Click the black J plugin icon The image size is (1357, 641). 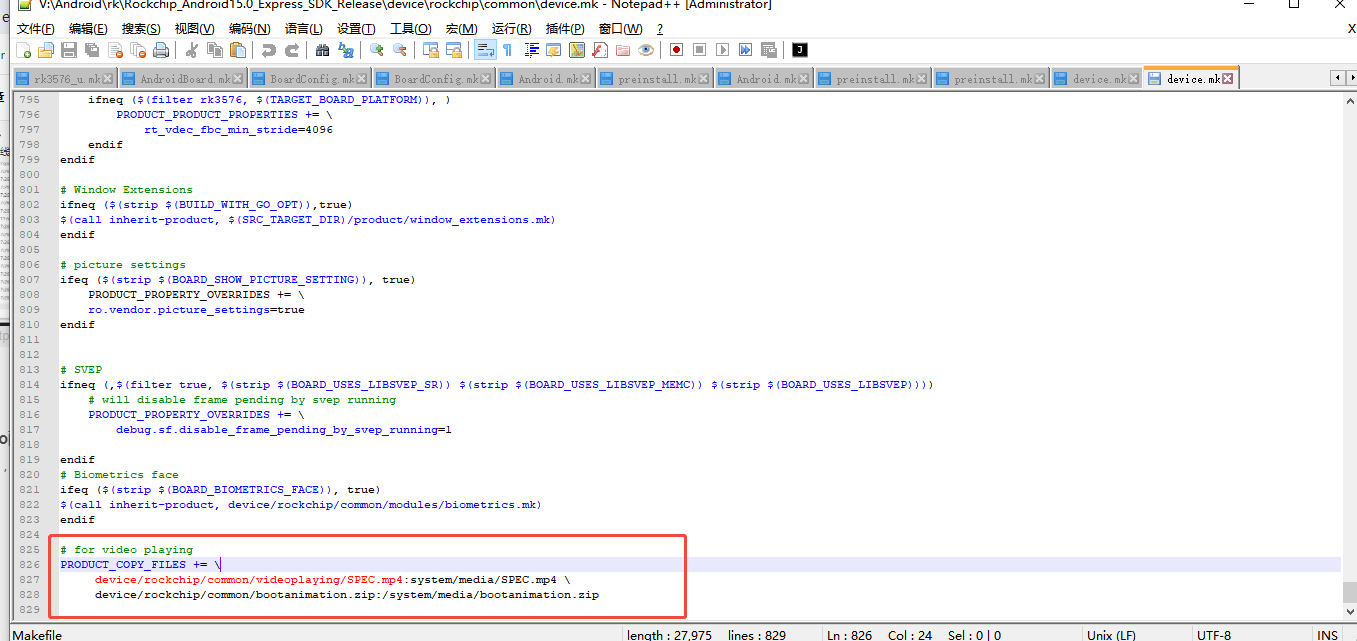799,50
